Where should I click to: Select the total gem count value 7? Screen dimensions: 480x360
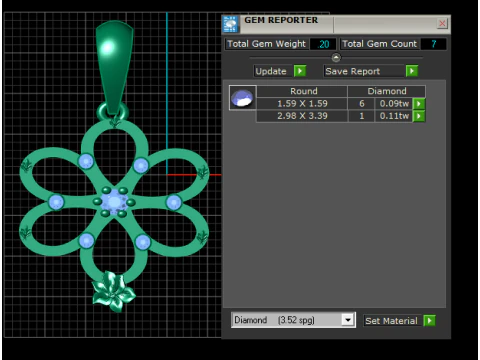pyautogui.click(x=433, y=44)
